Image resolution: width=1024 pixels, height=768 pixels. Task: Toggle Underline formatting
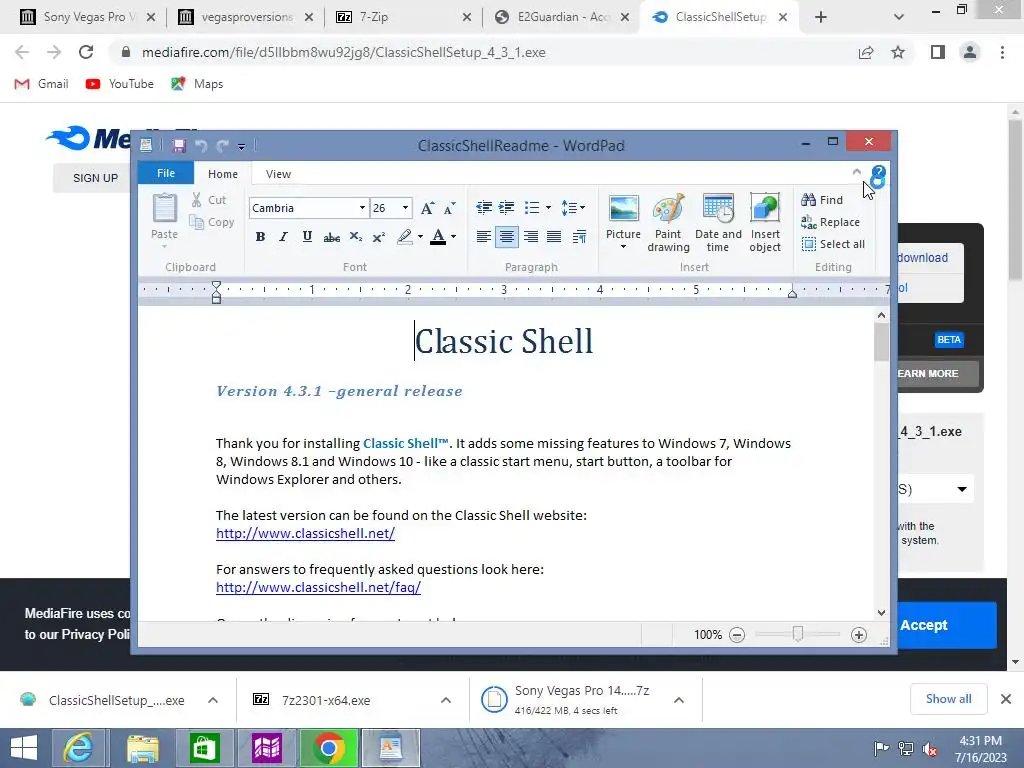point(307,237)
